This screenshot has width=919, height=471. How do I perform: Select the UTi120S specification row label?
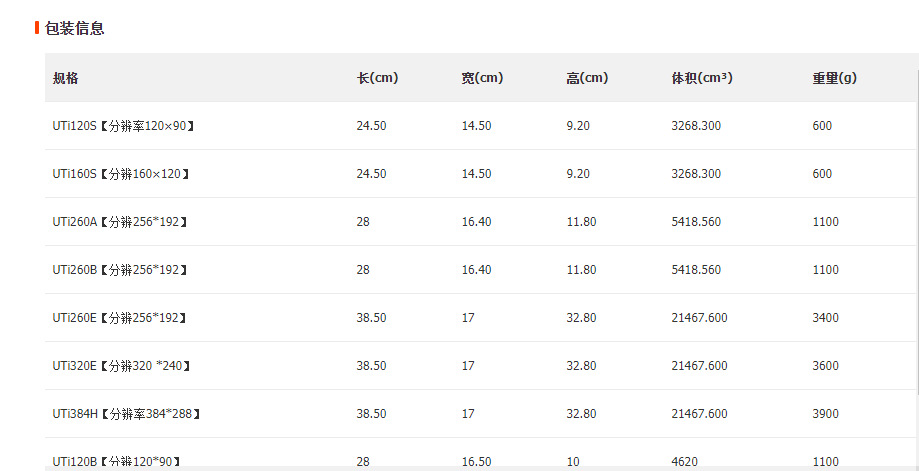(x=123, y=126)
